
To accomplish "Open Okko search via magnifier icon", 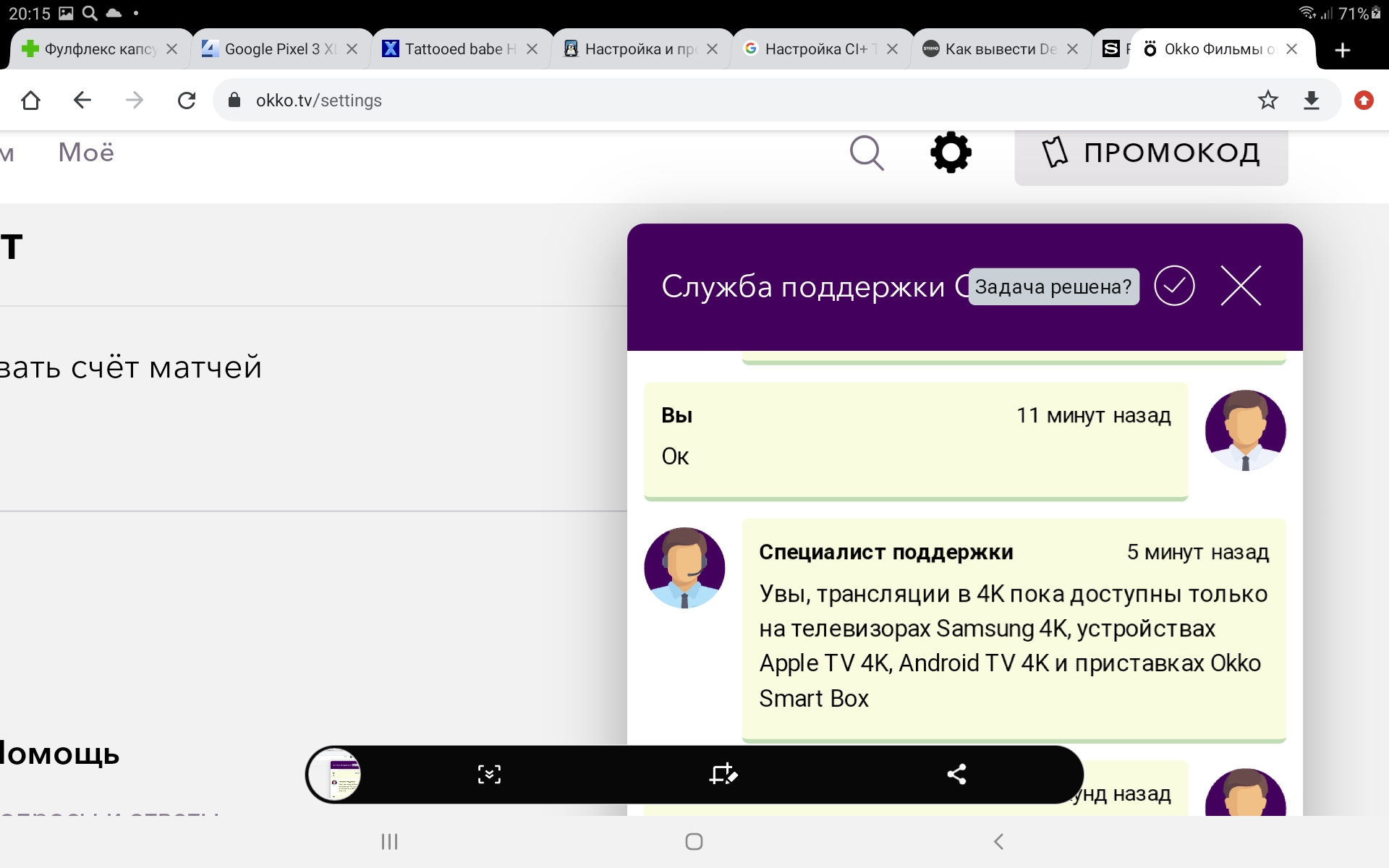I will pyautogui.click(x=866, y=153).
